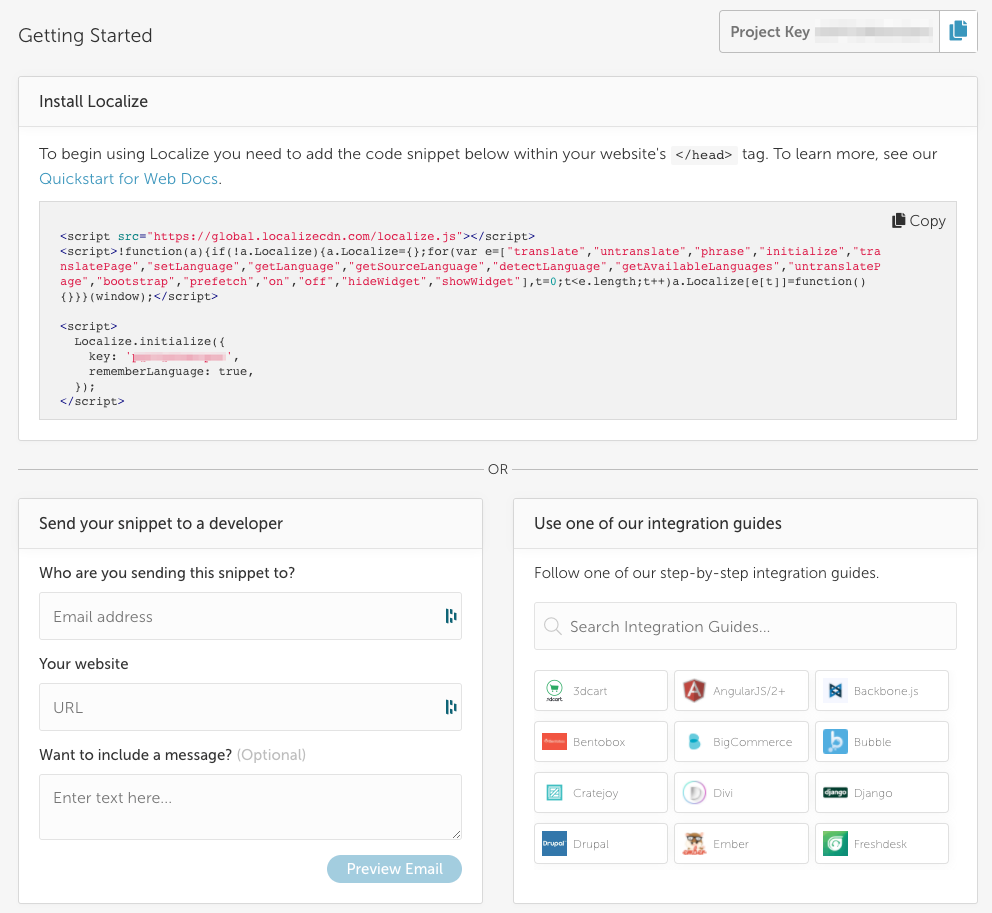The height and width of the screenshot is (913, 992).
Task: Click the Email address input field
Action: (x=251, y=616)
